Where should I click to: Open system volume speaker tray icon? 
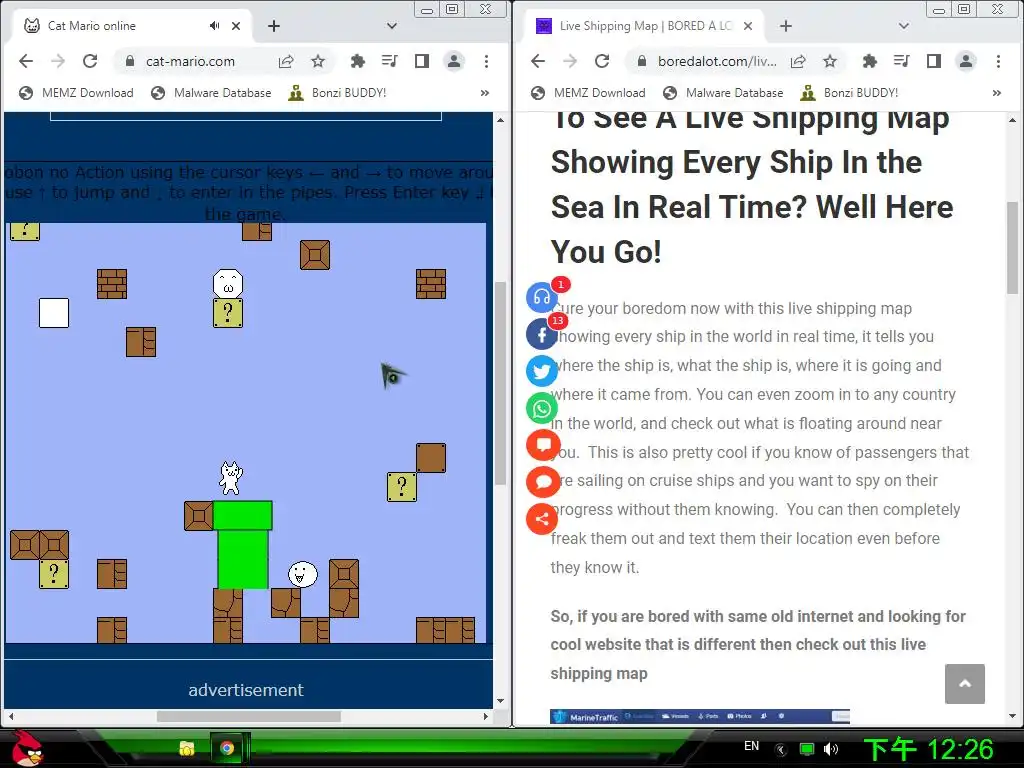click(831, 749)
